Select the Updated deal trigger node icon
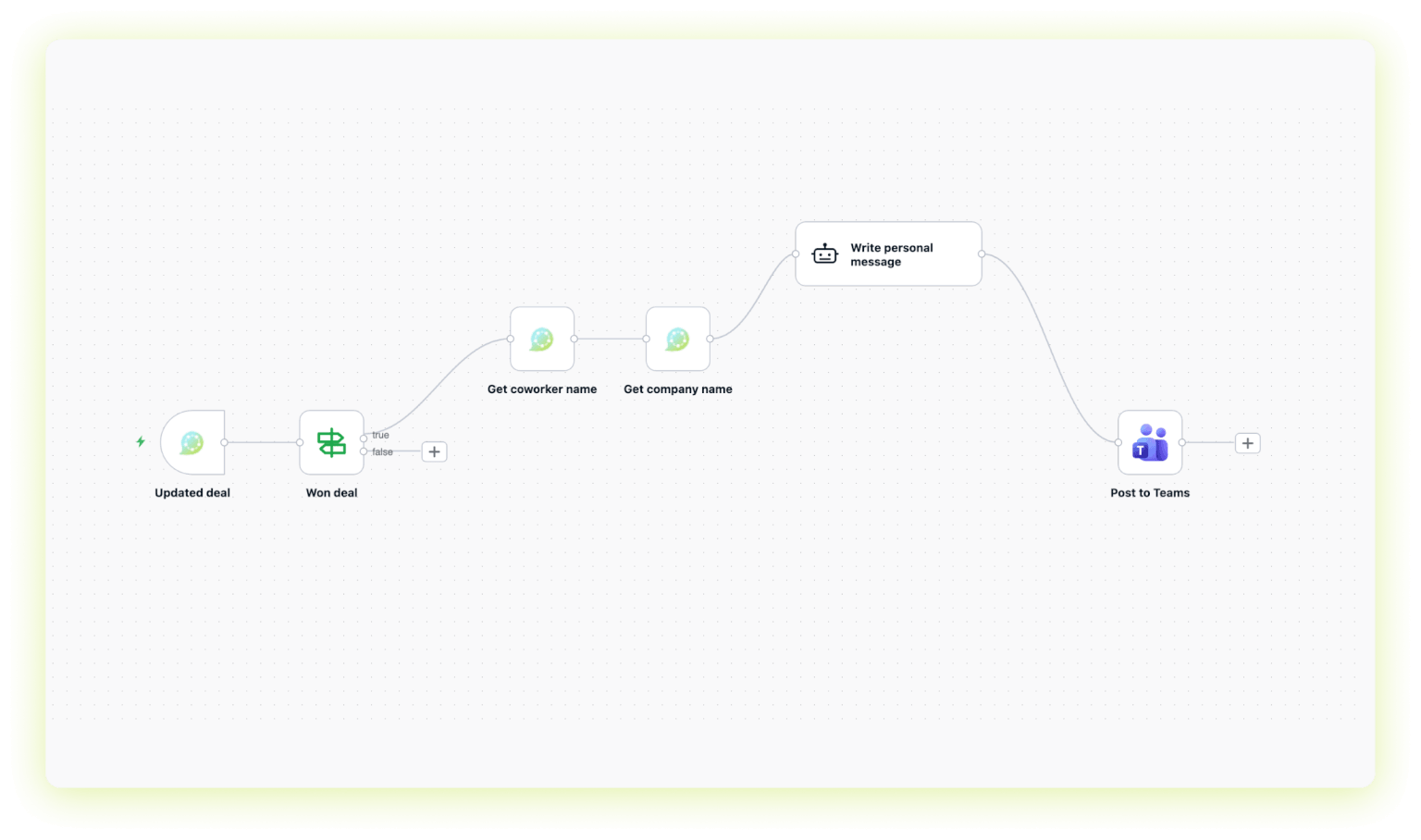1421x840 pixels. pos(192,443)
